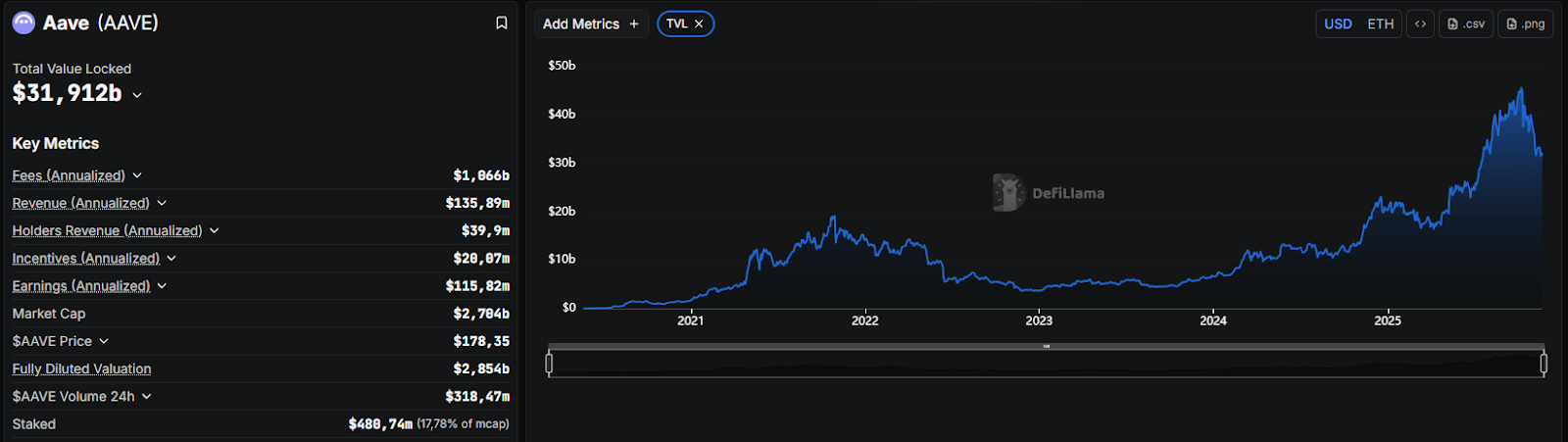Switch chart denomination to ETH
The height and width of the screenshot is (442, 1568).
1380,24
